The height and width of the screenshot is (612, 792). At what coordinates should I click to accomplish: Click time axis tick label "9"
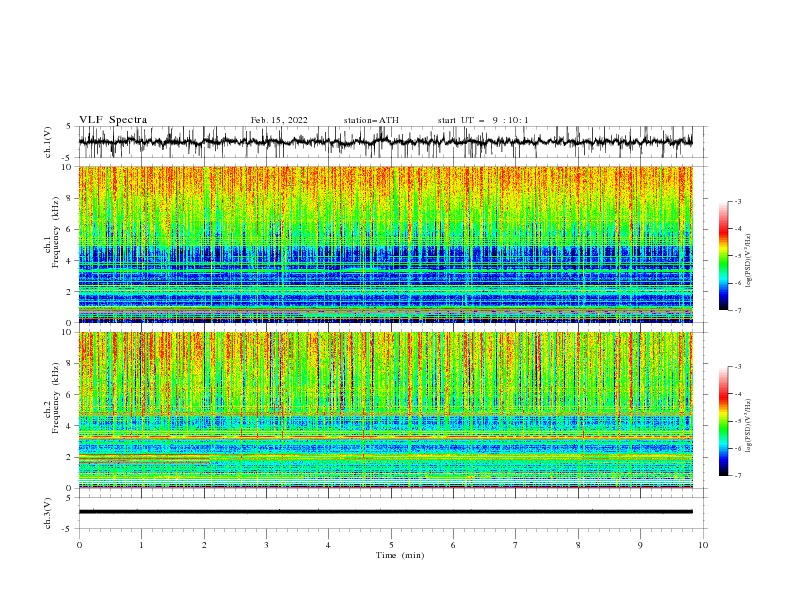640,545
